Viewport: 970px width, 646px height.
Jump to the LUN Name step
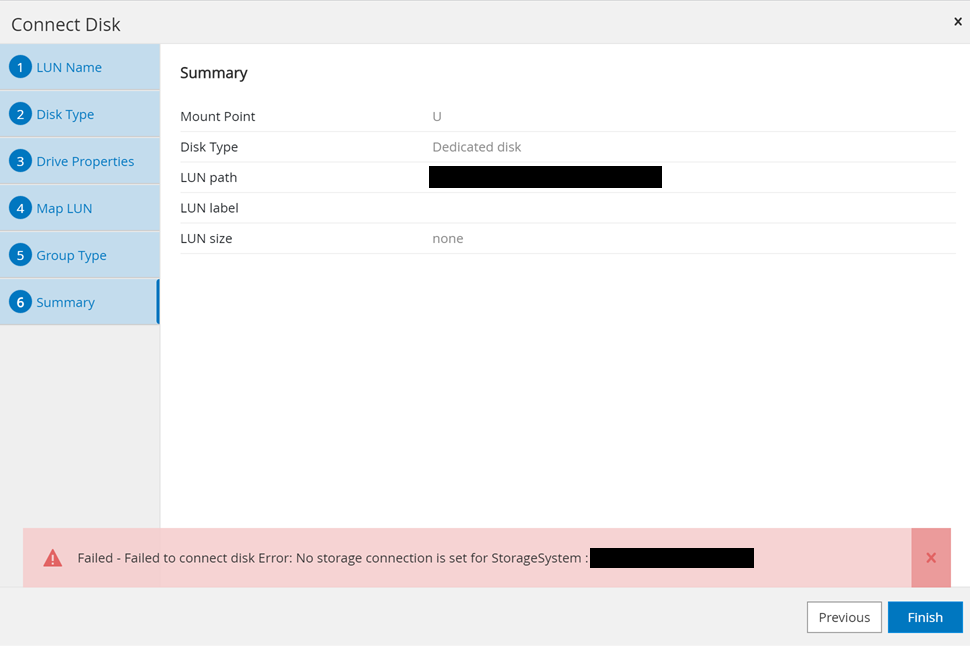tap(69, 68)
